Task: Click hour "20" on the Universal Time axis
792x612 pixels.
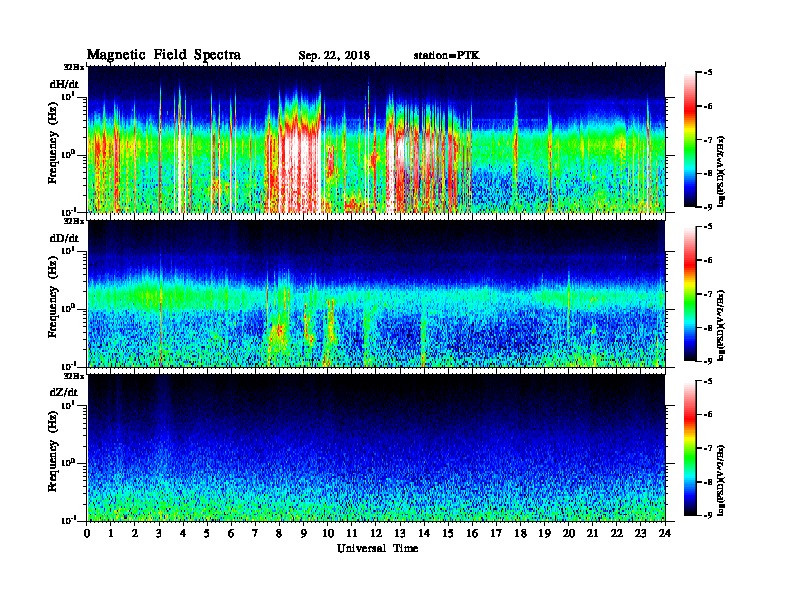Action: pyautogui.click(x=569, y=534)
